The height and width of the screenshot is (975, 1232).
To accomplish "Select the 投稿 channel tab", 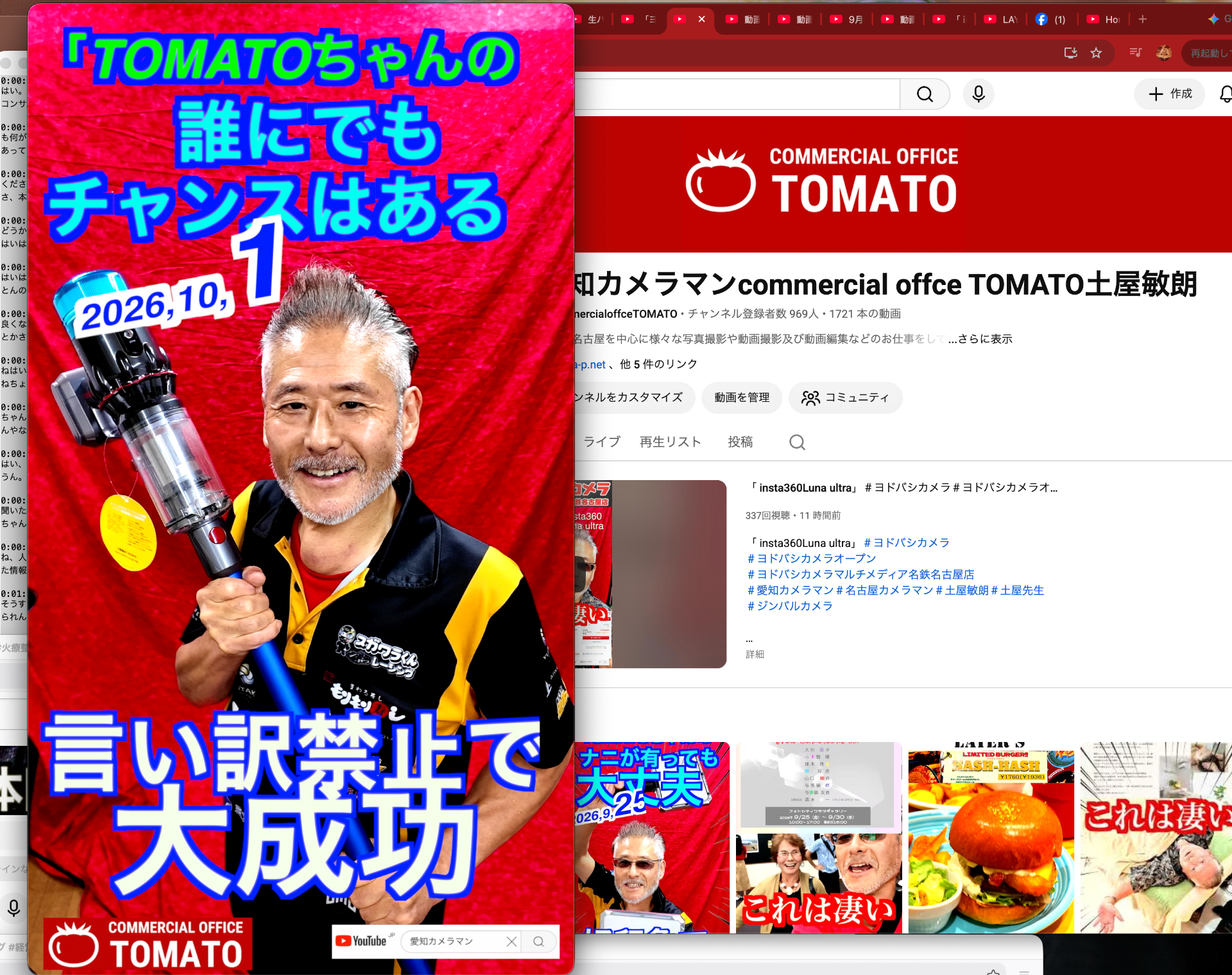I will 740,442.
